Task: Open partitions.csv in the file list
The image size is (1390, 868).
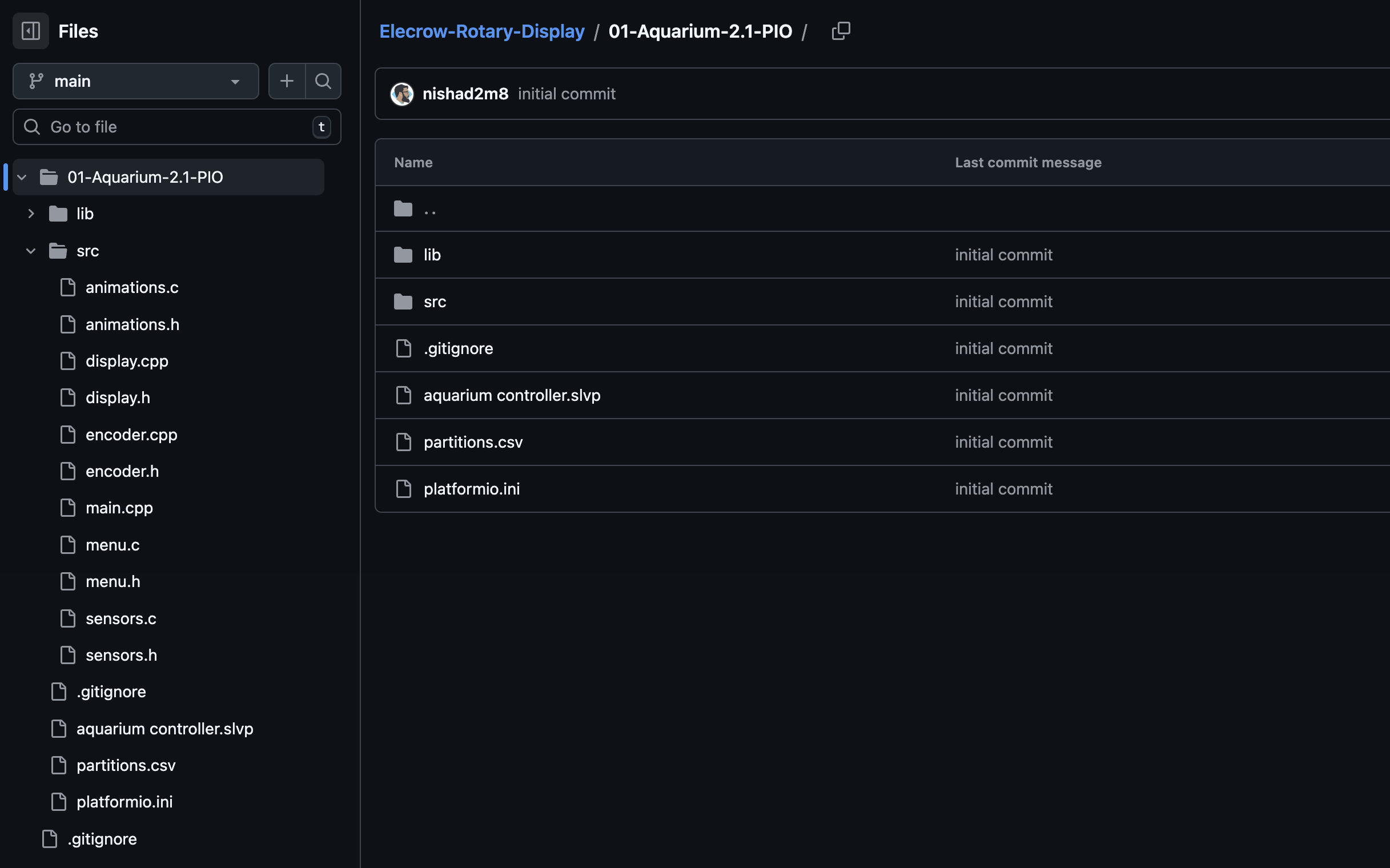Action: pos(472,442)
